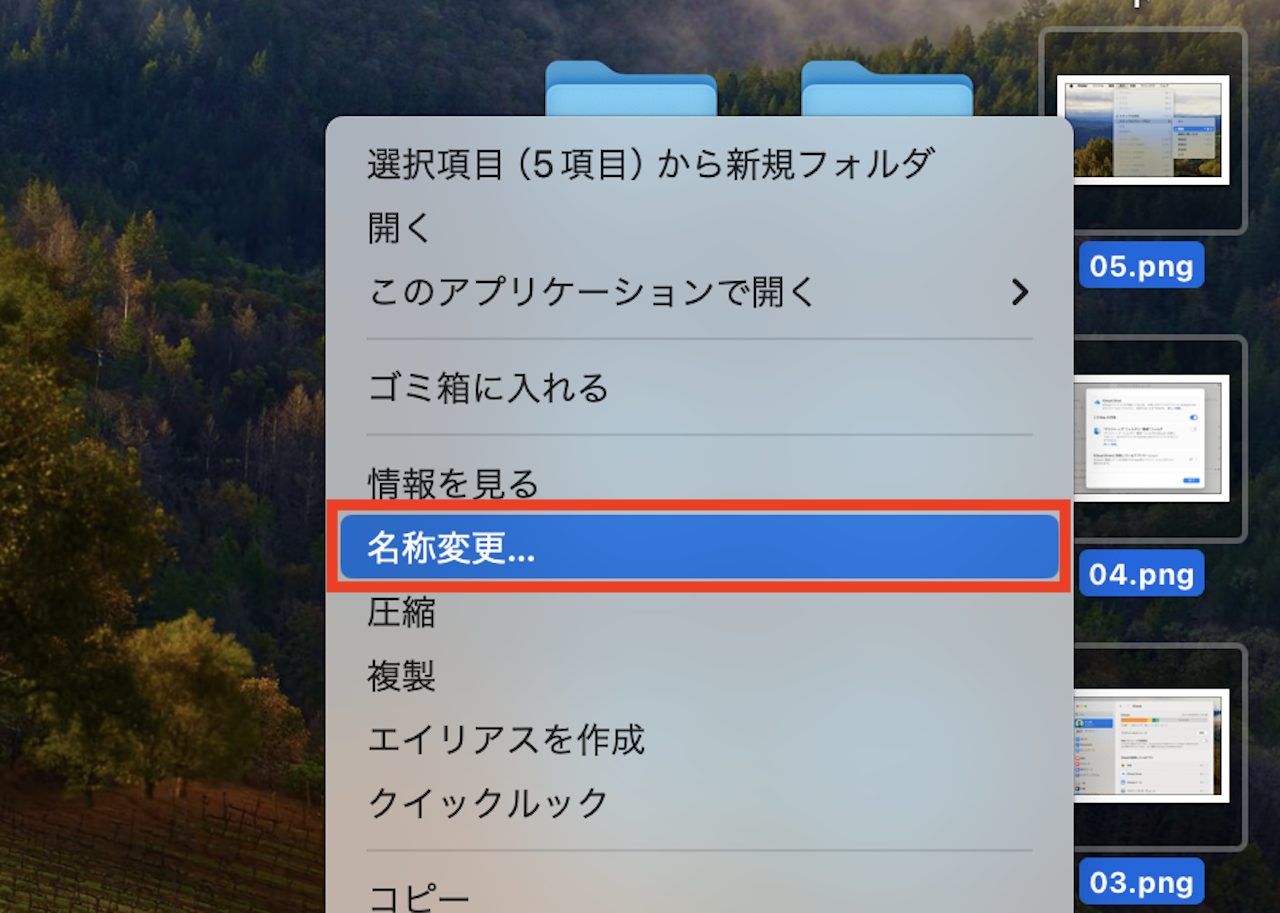1280x913 pixels.
Task: Click the 03.png file name label
Action: click(x=1141, y=882)
